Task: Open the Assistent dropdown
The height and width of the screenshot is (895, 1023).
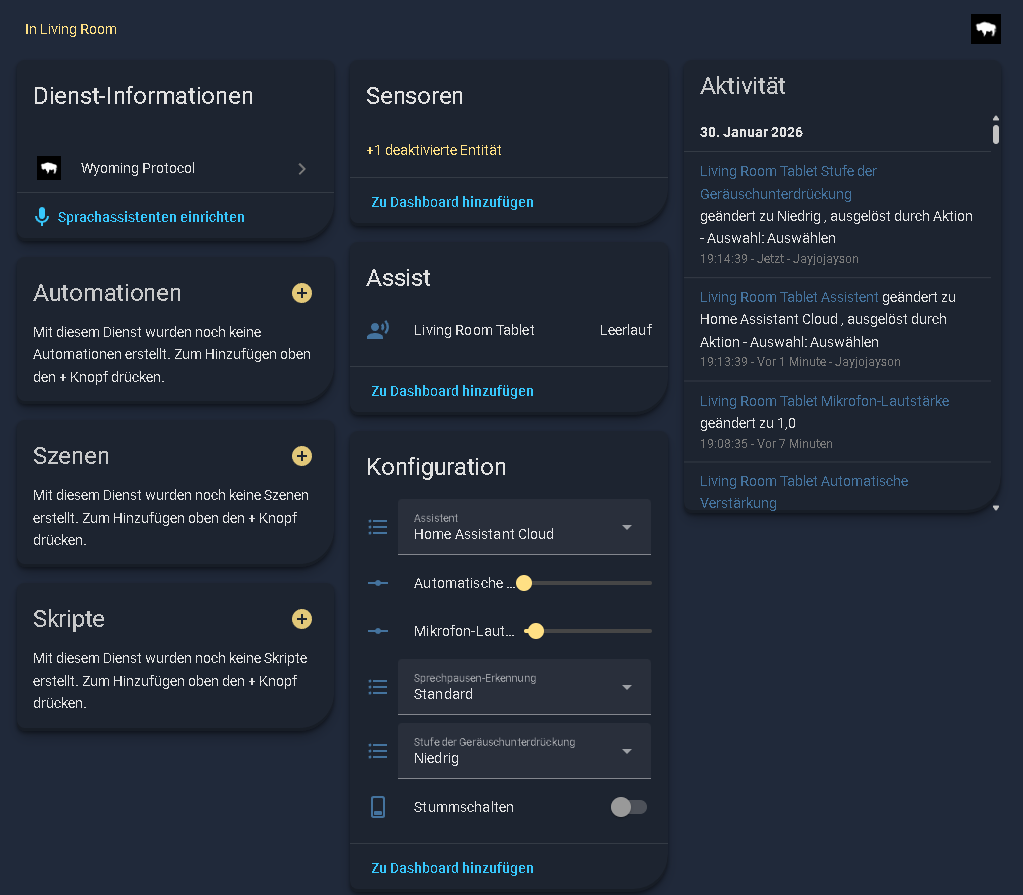Action: click(x=524, y=527)
